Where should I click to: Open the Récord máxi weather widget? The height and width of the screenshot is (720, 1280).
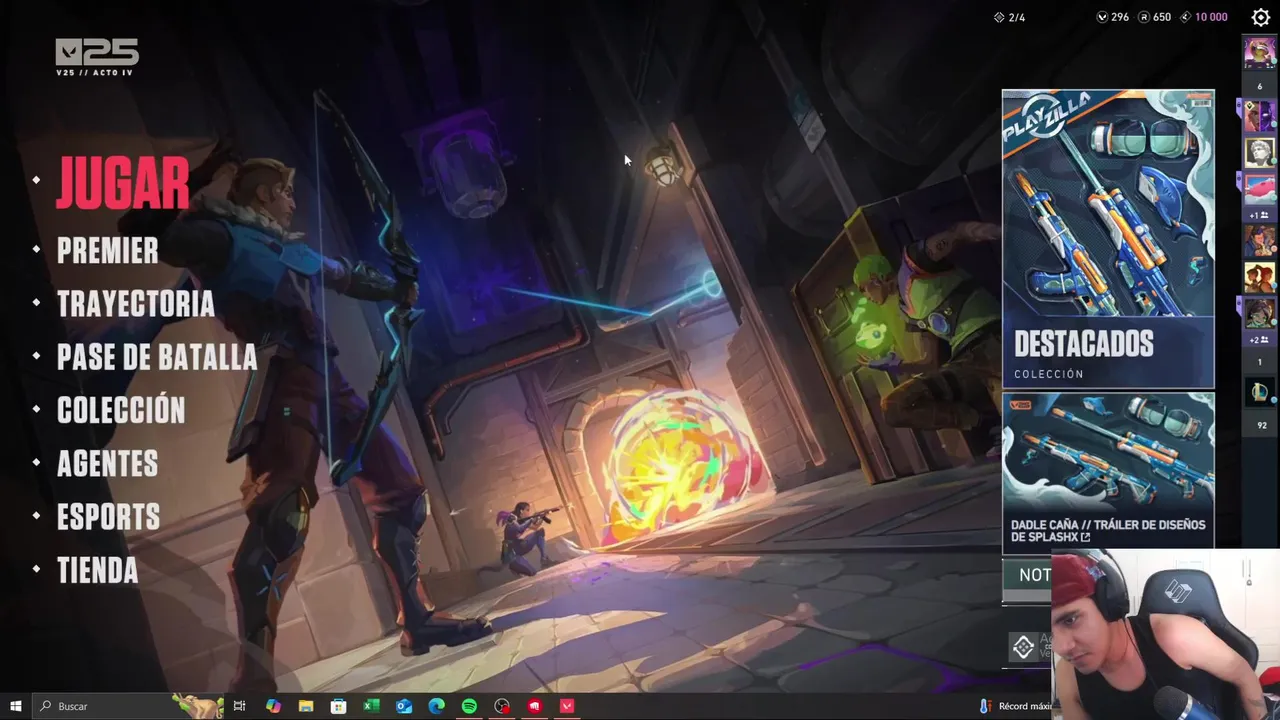[x=1015, y=706]
